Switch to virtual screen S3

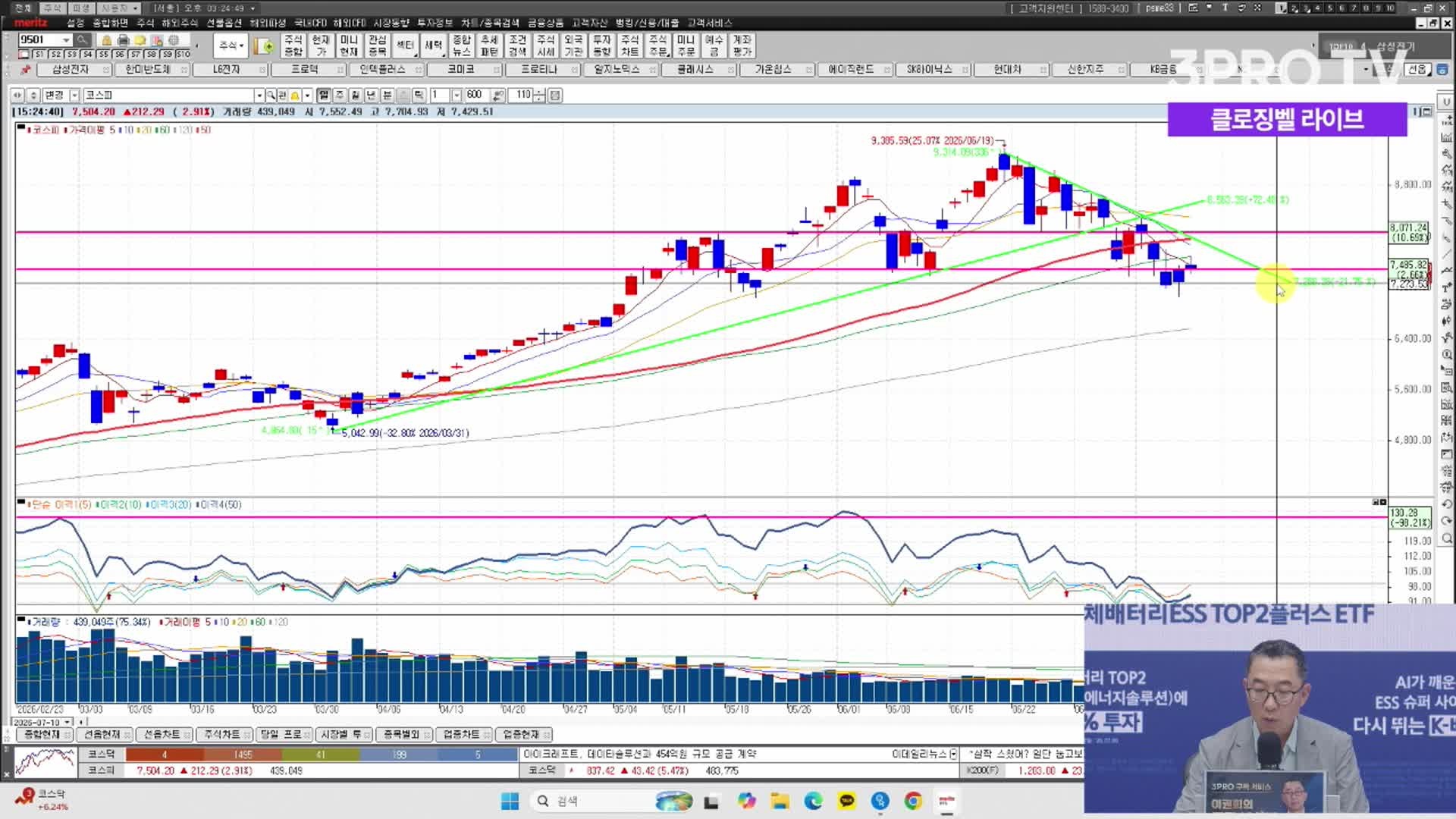[72, 55]
